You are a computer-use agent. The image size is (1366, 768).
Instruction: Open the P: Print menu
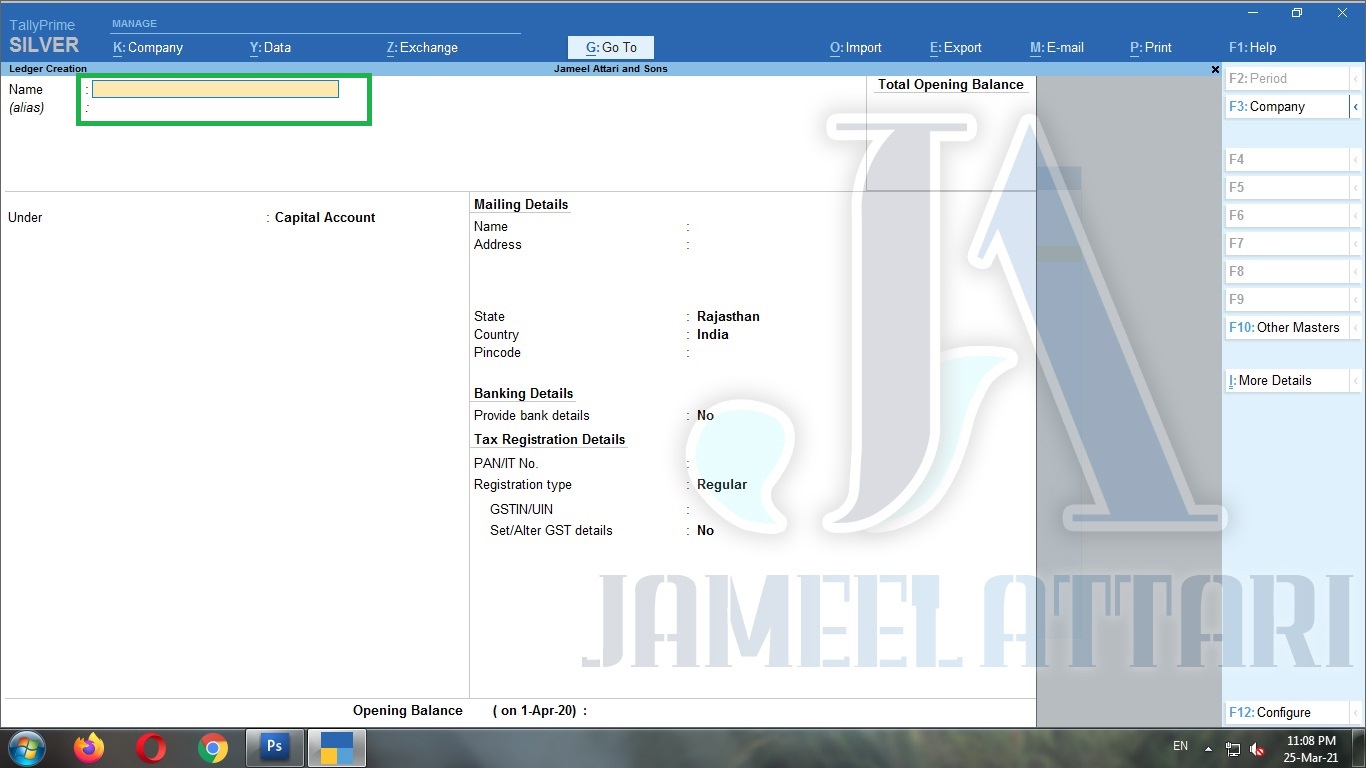click(x=1151, y=47)
